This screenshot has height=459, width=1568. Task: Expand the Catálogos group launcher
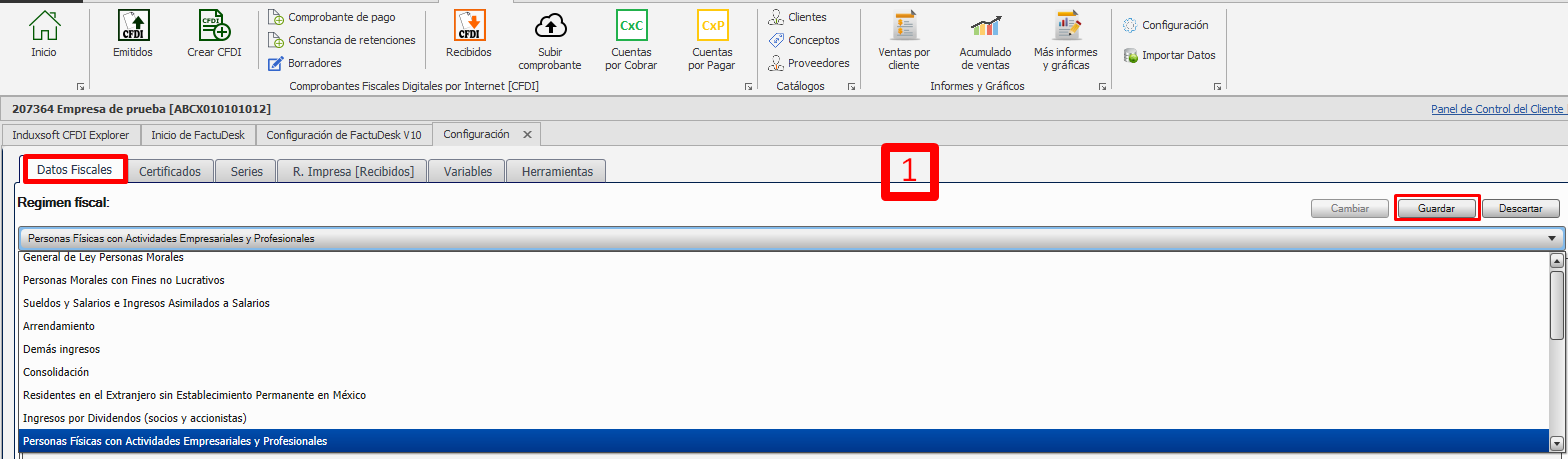click(852, 87)
